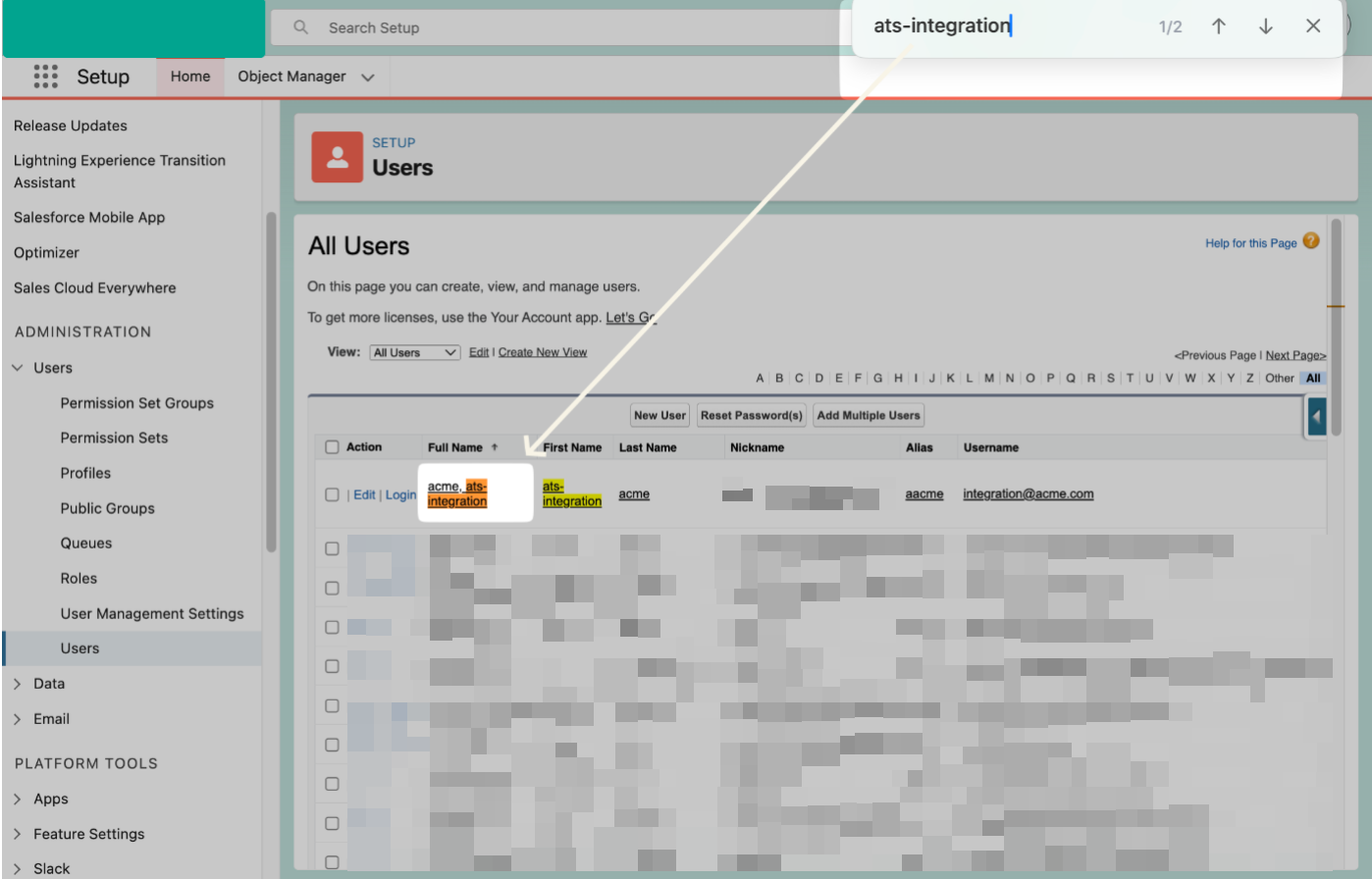Screen dimensions: 1372x879
Task: Sort by Full Name column arrow
Action: click(495, 447)
